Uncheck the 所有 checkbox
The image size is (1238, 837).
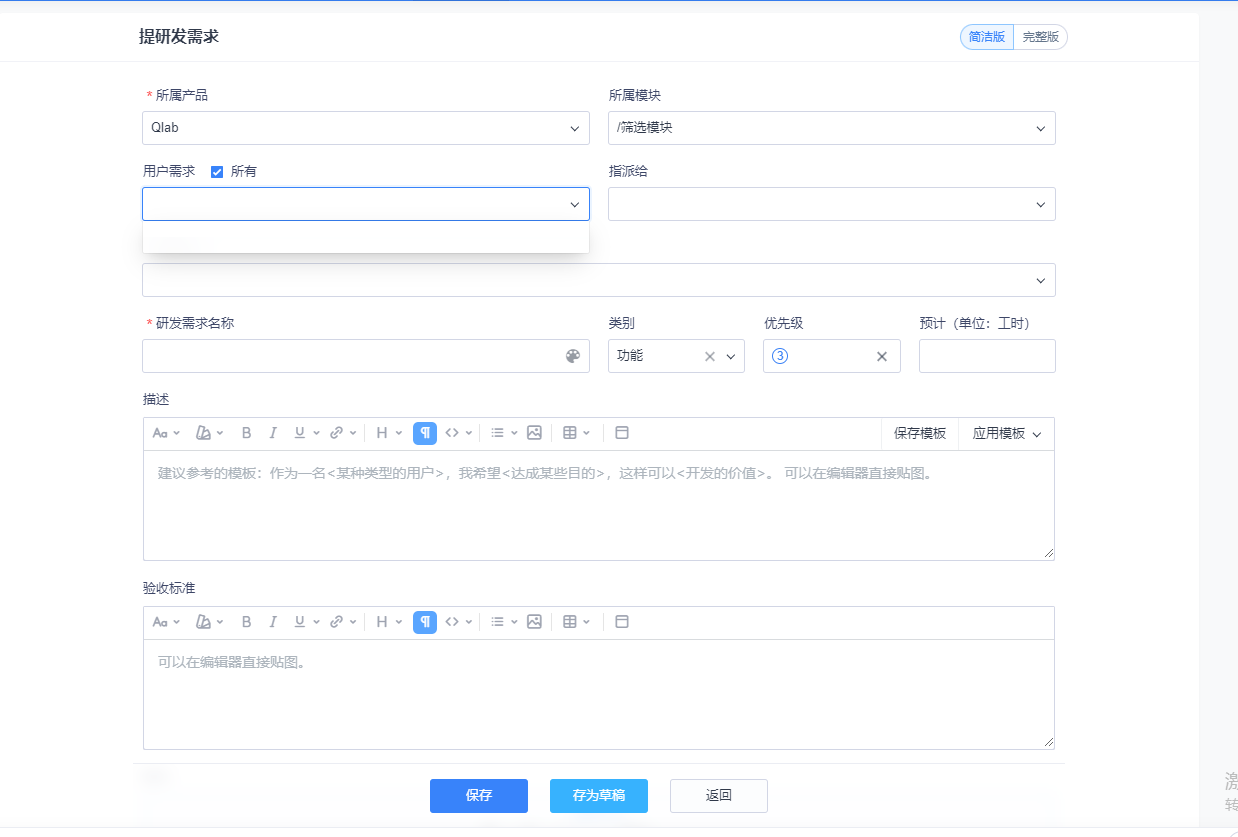coord(217,172)
